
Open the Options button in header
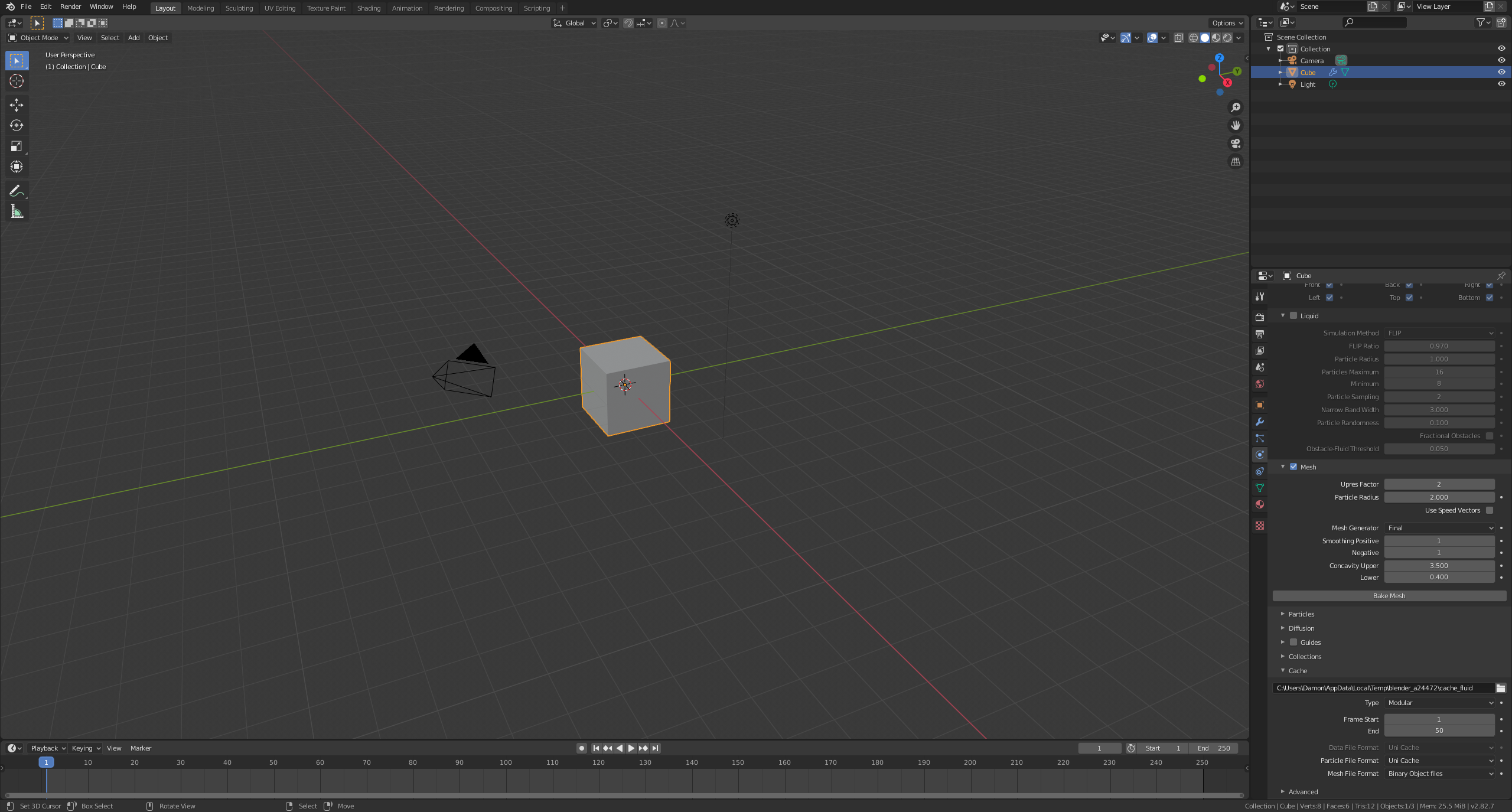tap(1227, 23)
